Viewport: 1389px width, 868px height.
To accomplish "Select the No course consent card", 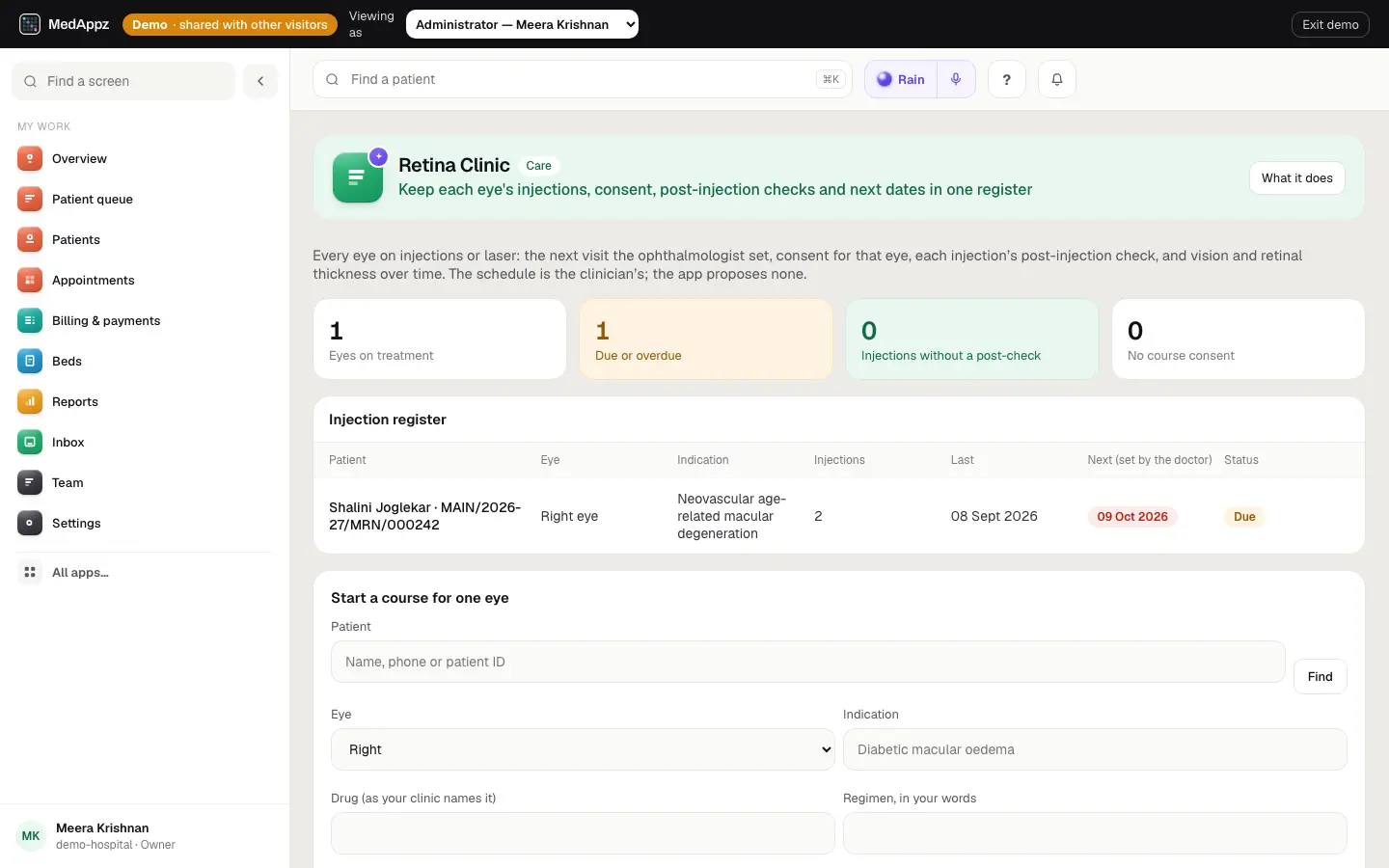I will click(x=1239, y=339).
